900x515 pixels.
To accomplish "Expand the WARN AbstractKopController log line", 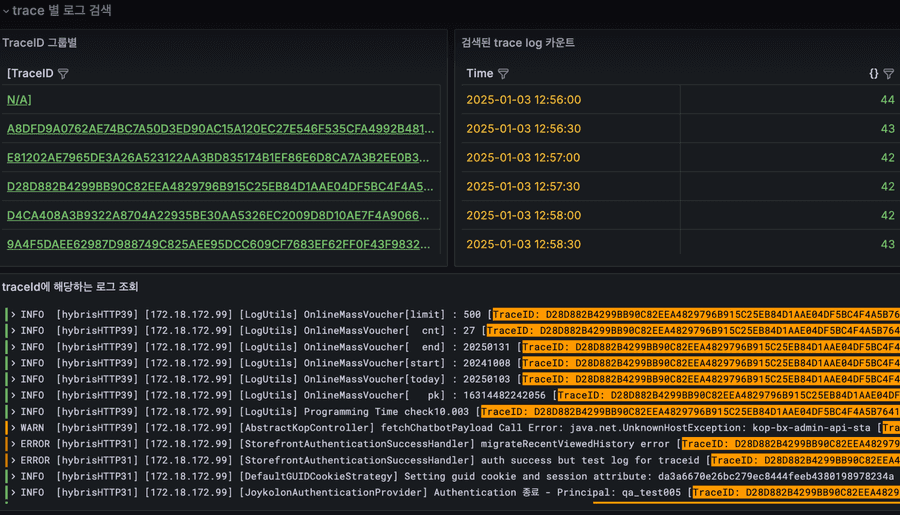I will click(13, 428).
